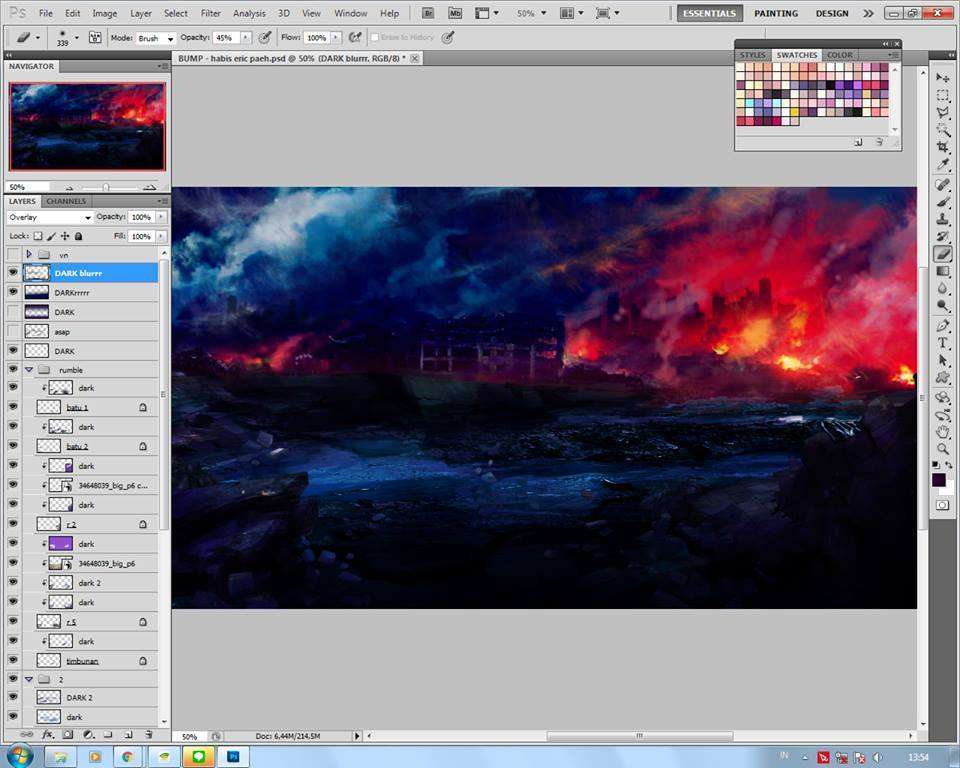Activate the Hand tool
The height and width of the screenshot is (768, 960).
coord(943,432)
